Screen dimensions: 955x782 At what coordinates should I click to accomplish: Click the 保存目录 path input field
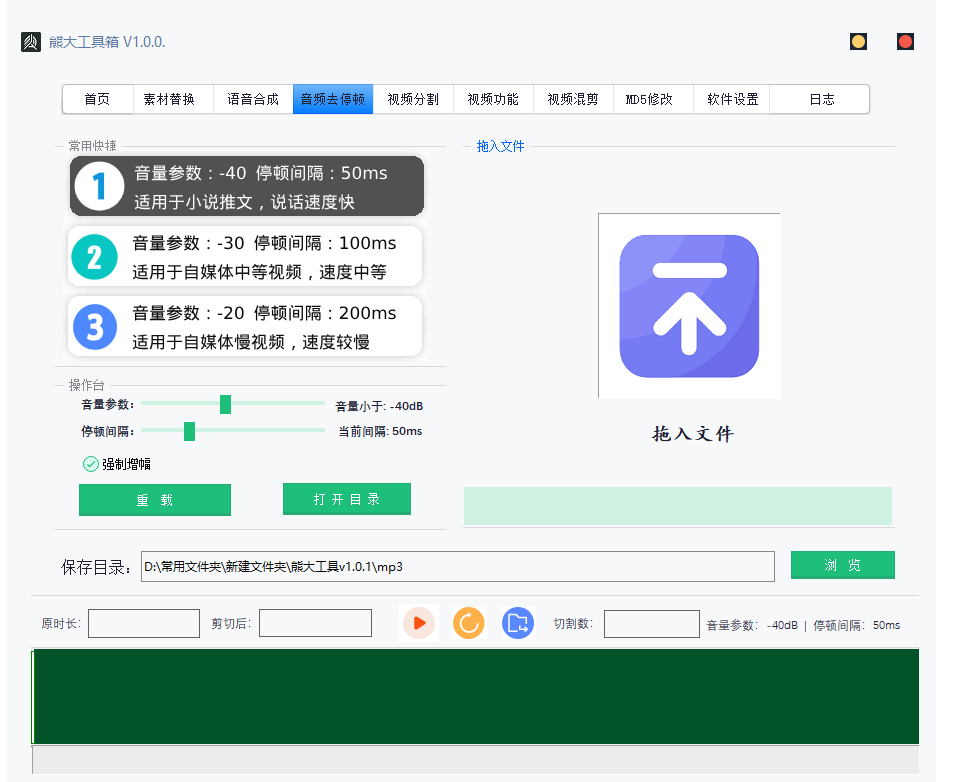point(457,566)
